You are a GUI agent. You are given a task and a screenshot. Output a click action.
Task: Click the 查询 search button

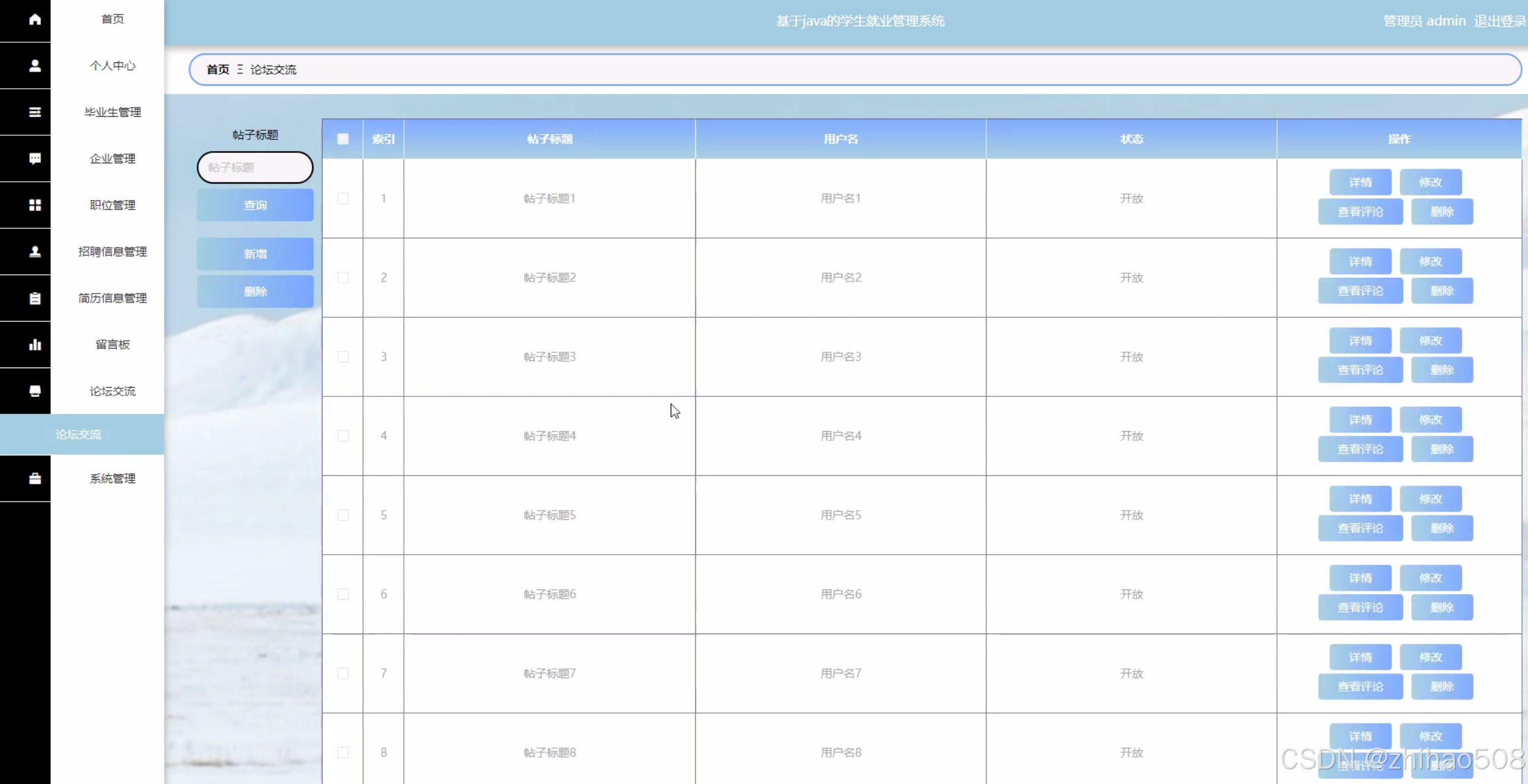255,205
